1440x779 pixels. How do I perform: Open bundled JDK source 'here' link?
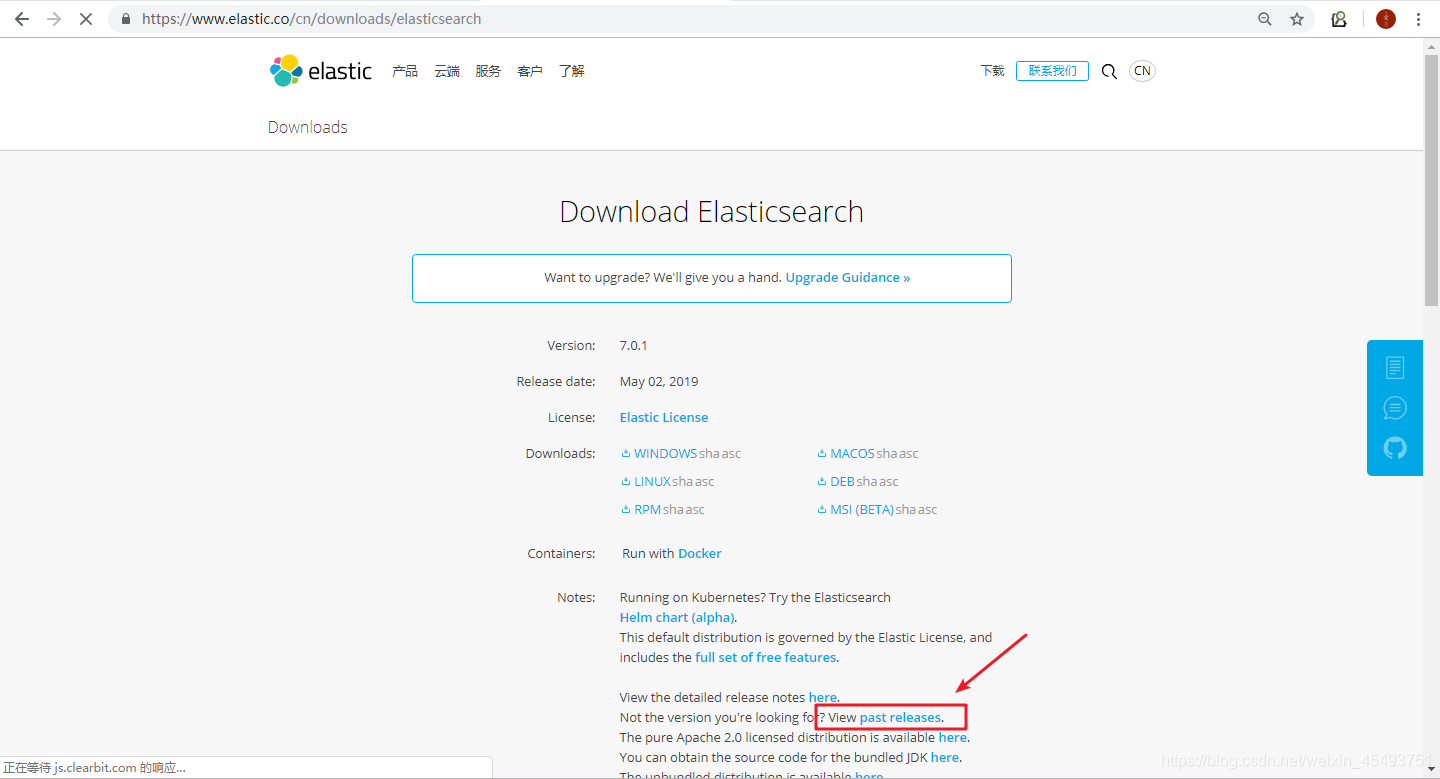(945, 758)
